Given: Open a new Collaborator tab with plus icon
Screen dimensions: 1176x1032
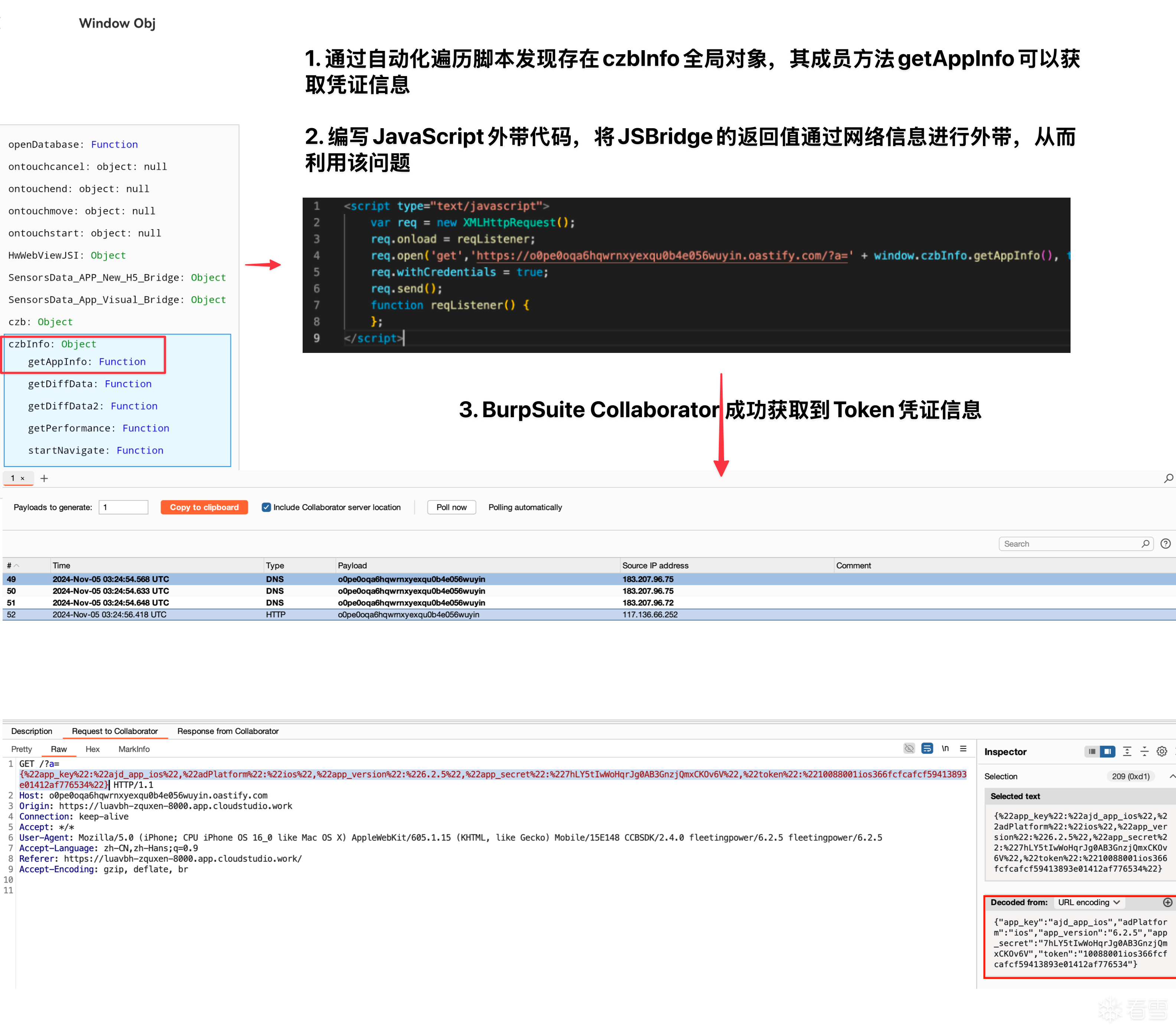Looking at the screenshot, I should pyautogui.click(x=44, y=478).
